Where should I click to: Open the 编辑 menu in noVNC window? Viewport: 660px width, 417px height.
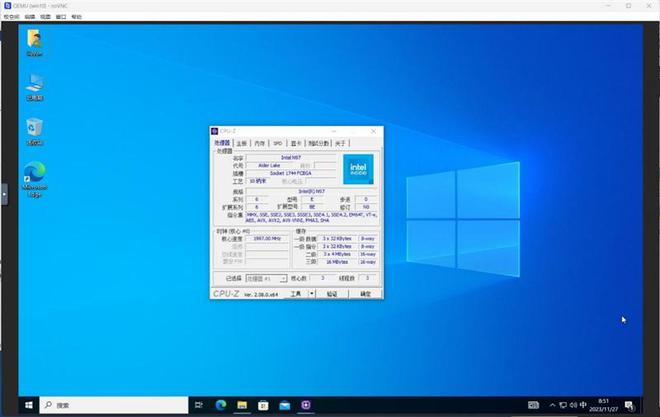29,17
